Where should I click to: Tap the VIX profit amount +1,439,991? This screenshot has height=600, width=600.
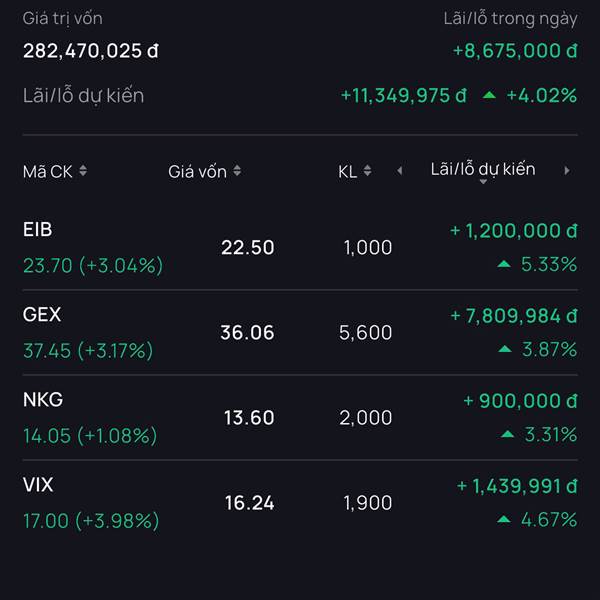(x=517, y=486)
